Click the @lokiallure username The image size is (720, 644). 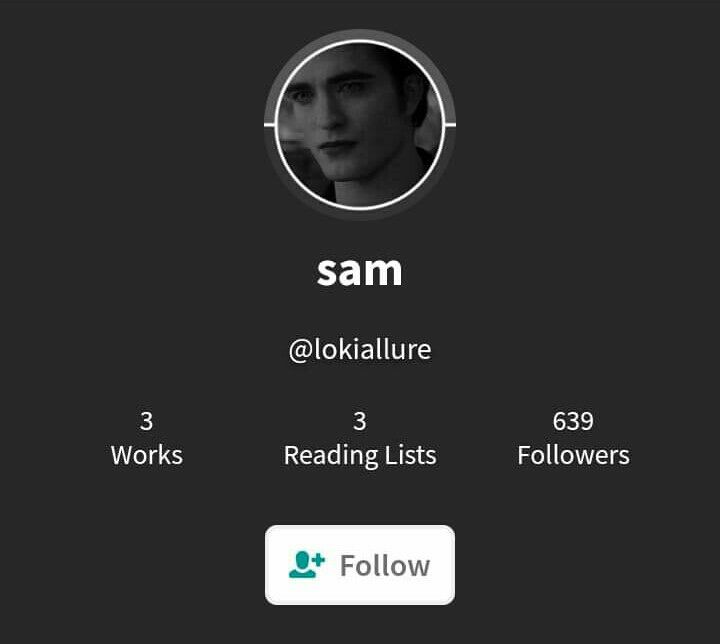click(x=360, y=350)
